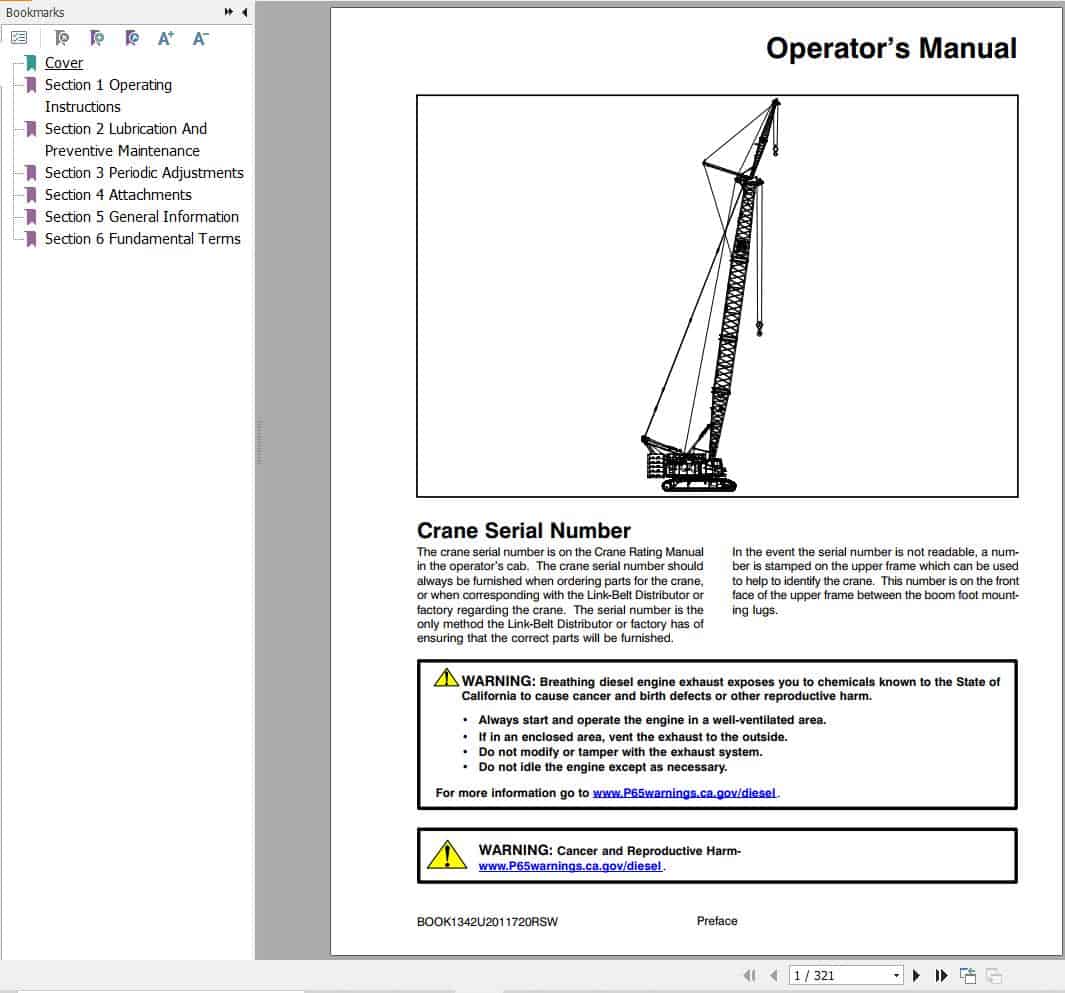Click the expand current bookmark icon
Viewport: 1065px width, 993px height.
(62, 37)
